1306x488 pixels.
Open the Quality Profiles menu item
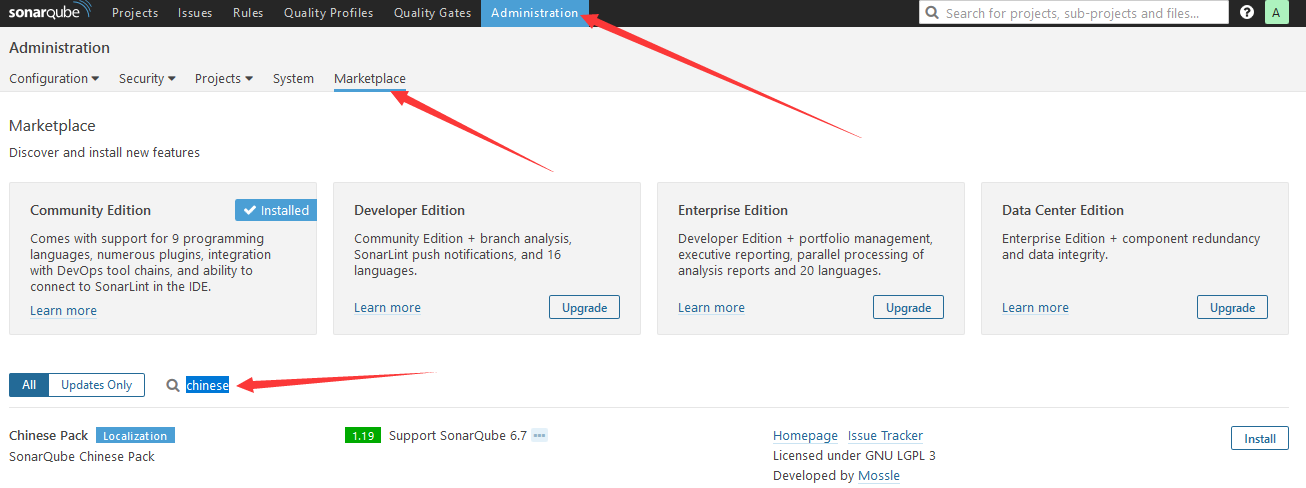[328, 13]
